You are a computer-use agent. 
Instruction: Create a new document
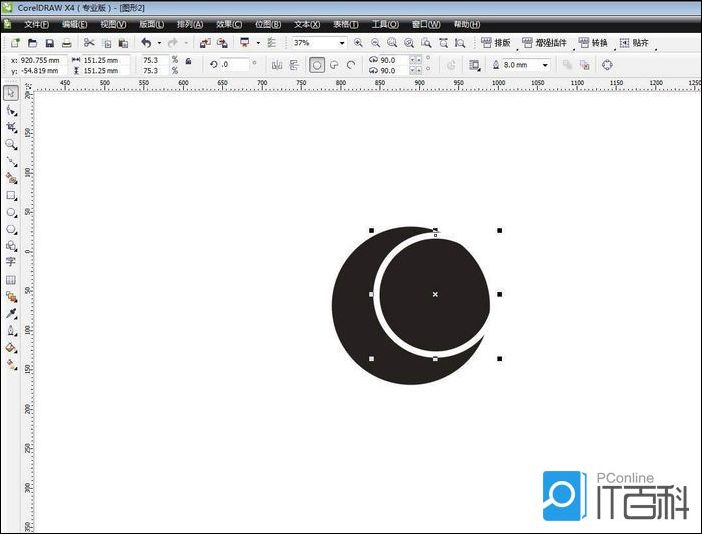tap(15, 43)
